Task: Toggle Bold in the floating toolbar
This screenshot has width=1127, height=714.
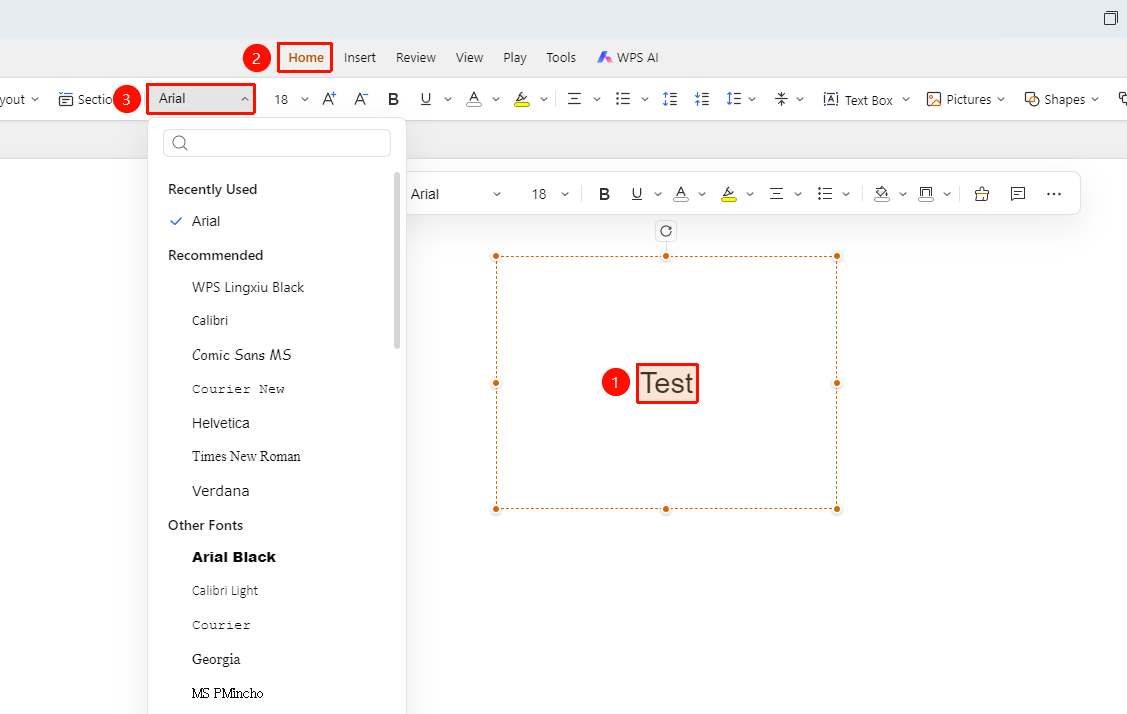Action: point(604,193)
